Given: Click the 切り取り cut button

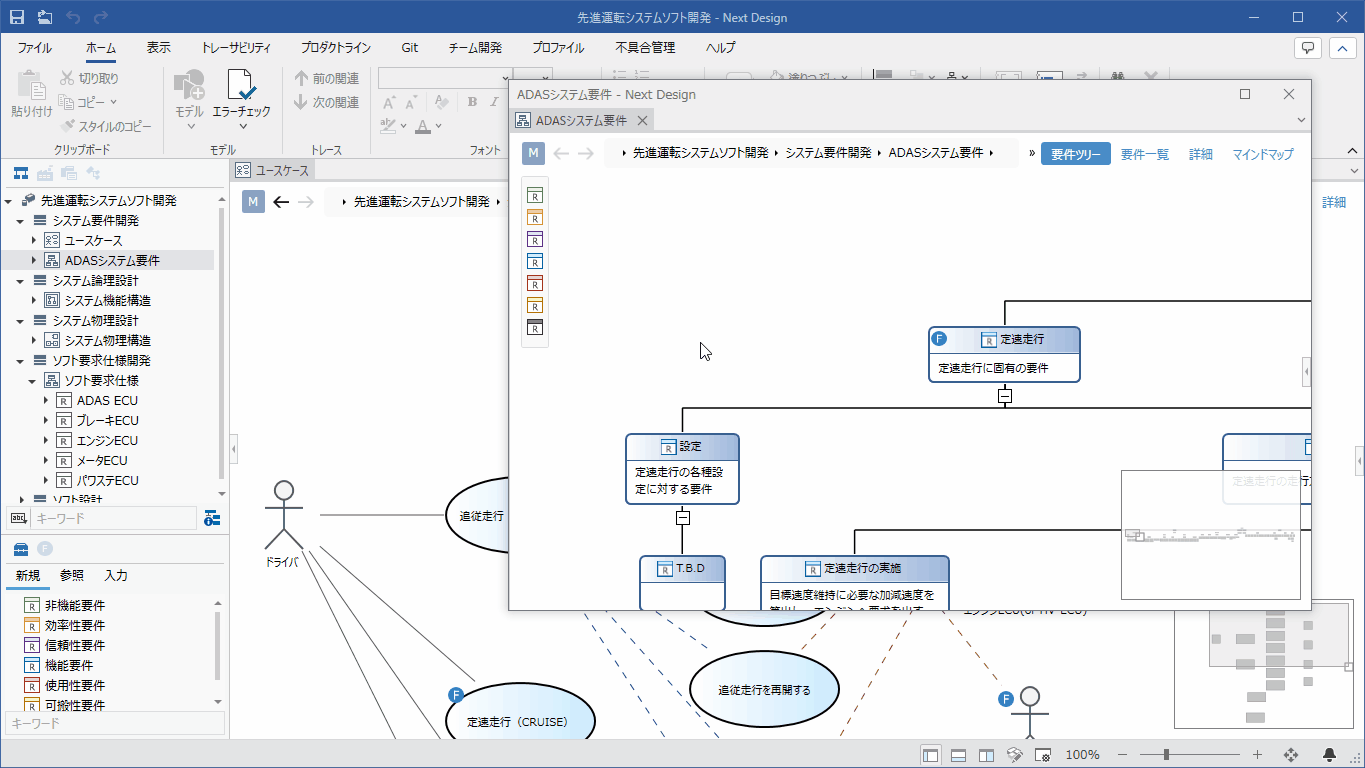Looking at the screenshot, I should pos(89,78).
